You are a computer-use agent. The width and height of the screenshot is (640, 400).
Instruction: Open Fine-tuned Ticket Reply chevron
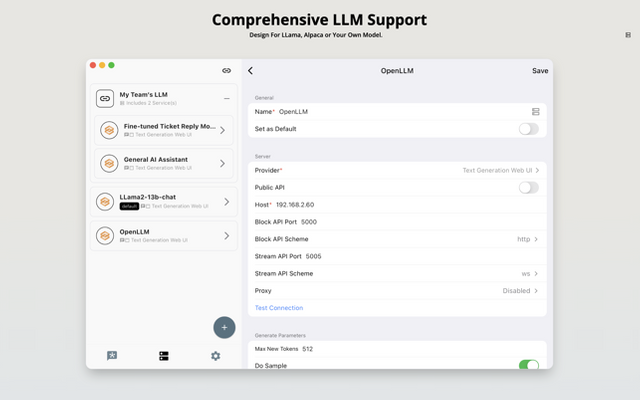tap(222, 130)
